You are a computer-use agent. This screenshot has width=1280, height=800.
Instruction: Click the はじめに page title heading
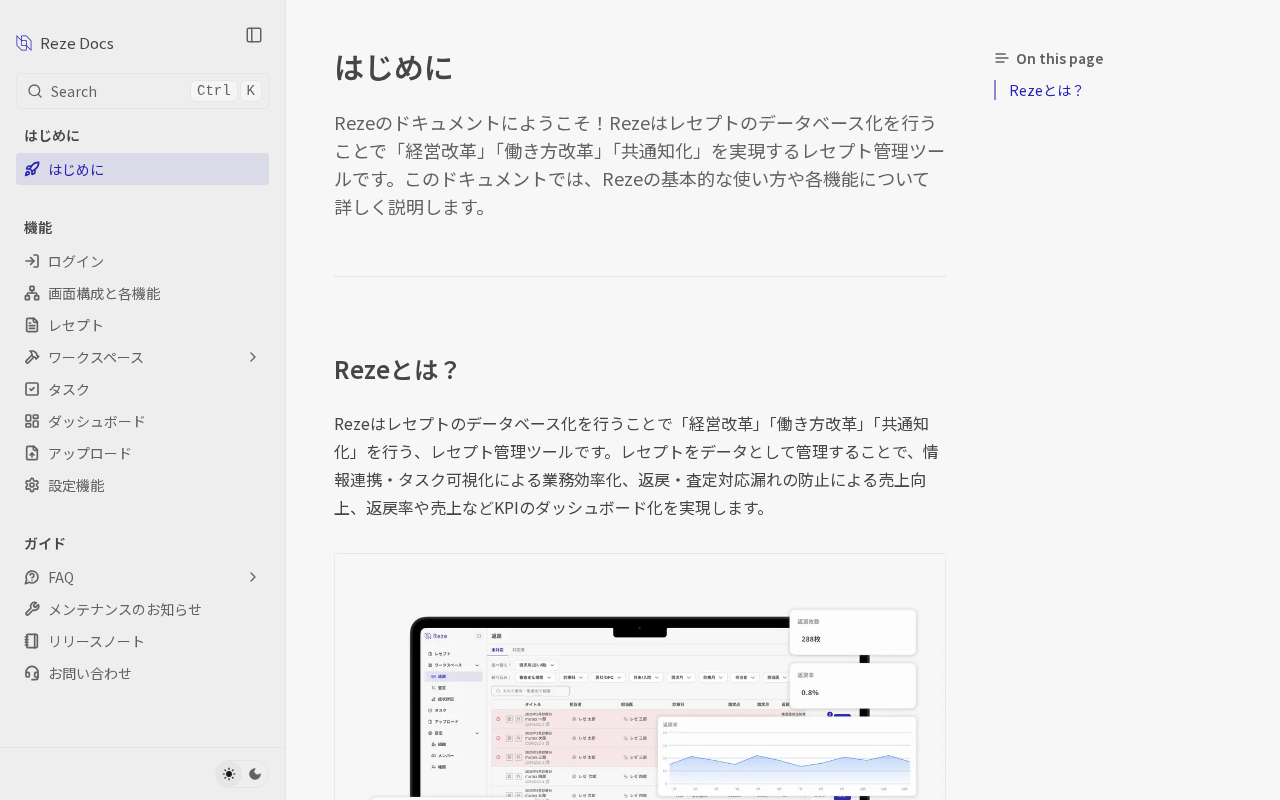point(394,67)
